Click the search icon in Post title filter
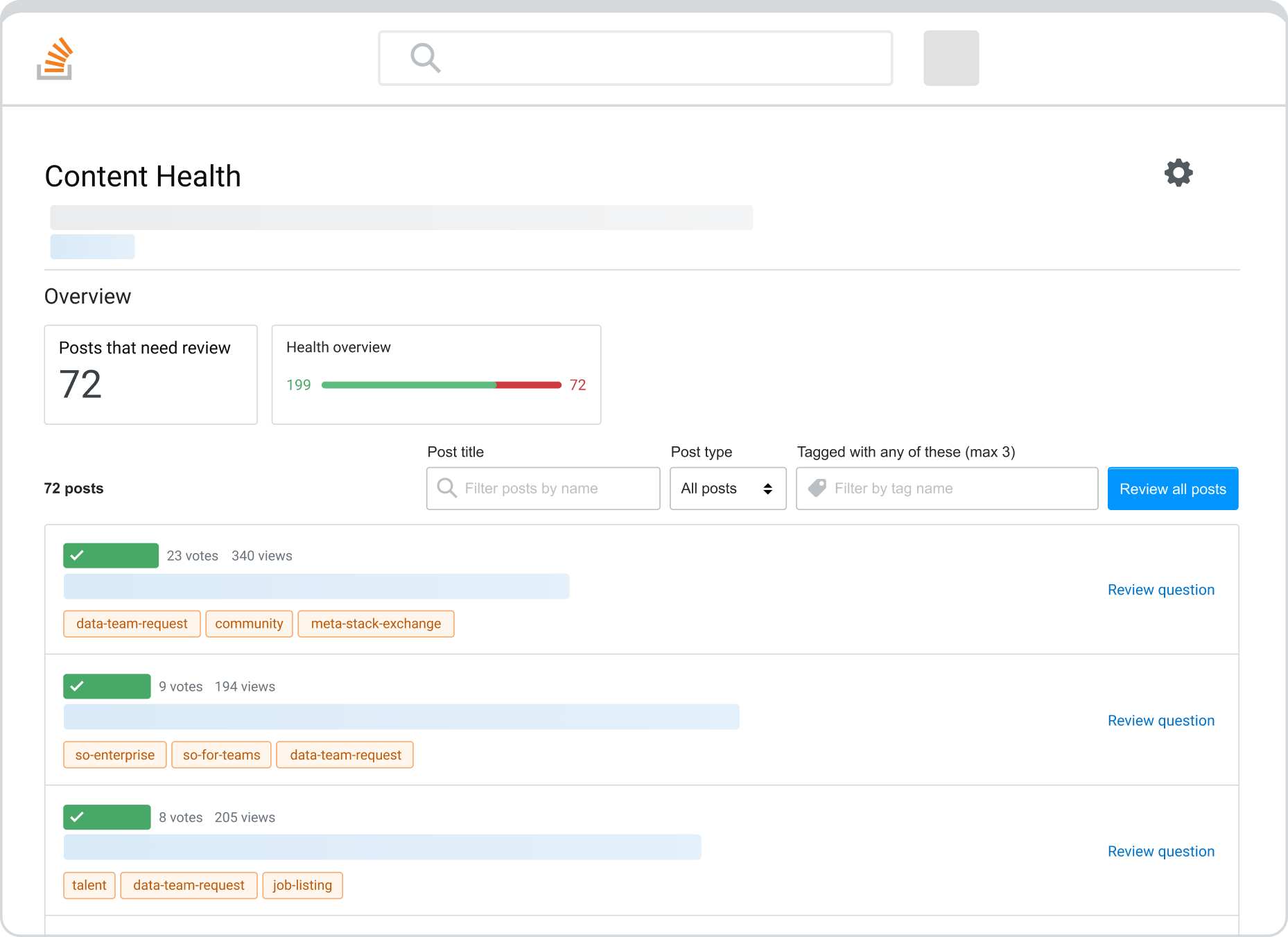Image resolution: width=1288 pixels, height=937 pixels. (447, 488)
